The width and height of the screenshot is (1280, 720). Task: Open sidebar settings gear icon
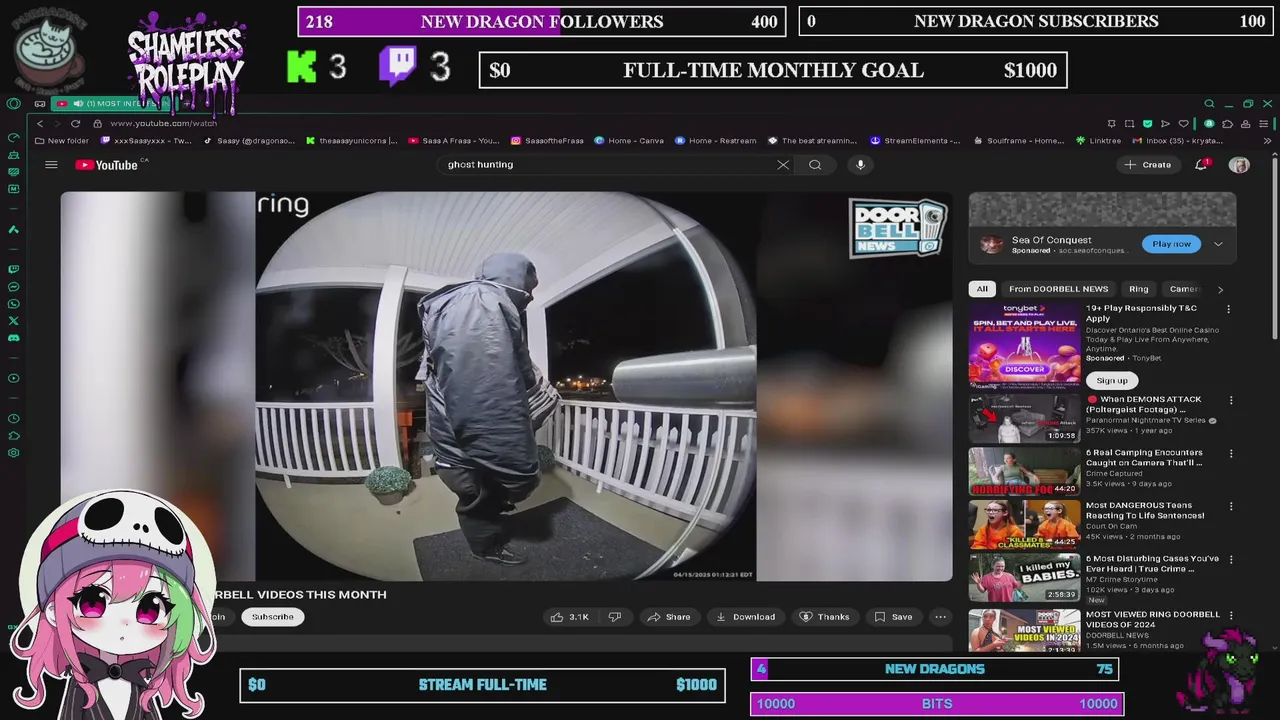point(13,453)
